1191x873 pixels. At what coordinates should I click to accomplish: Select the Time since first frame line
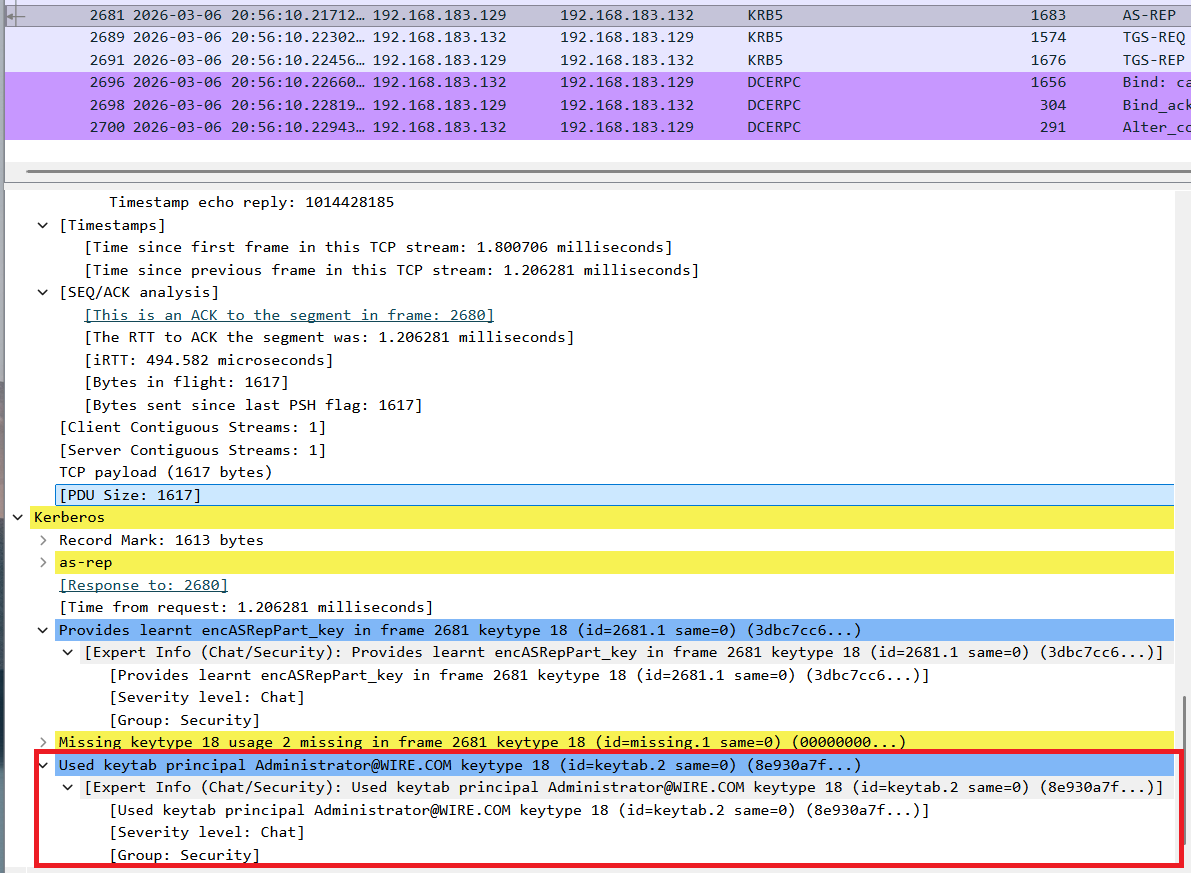coord(378,248)
